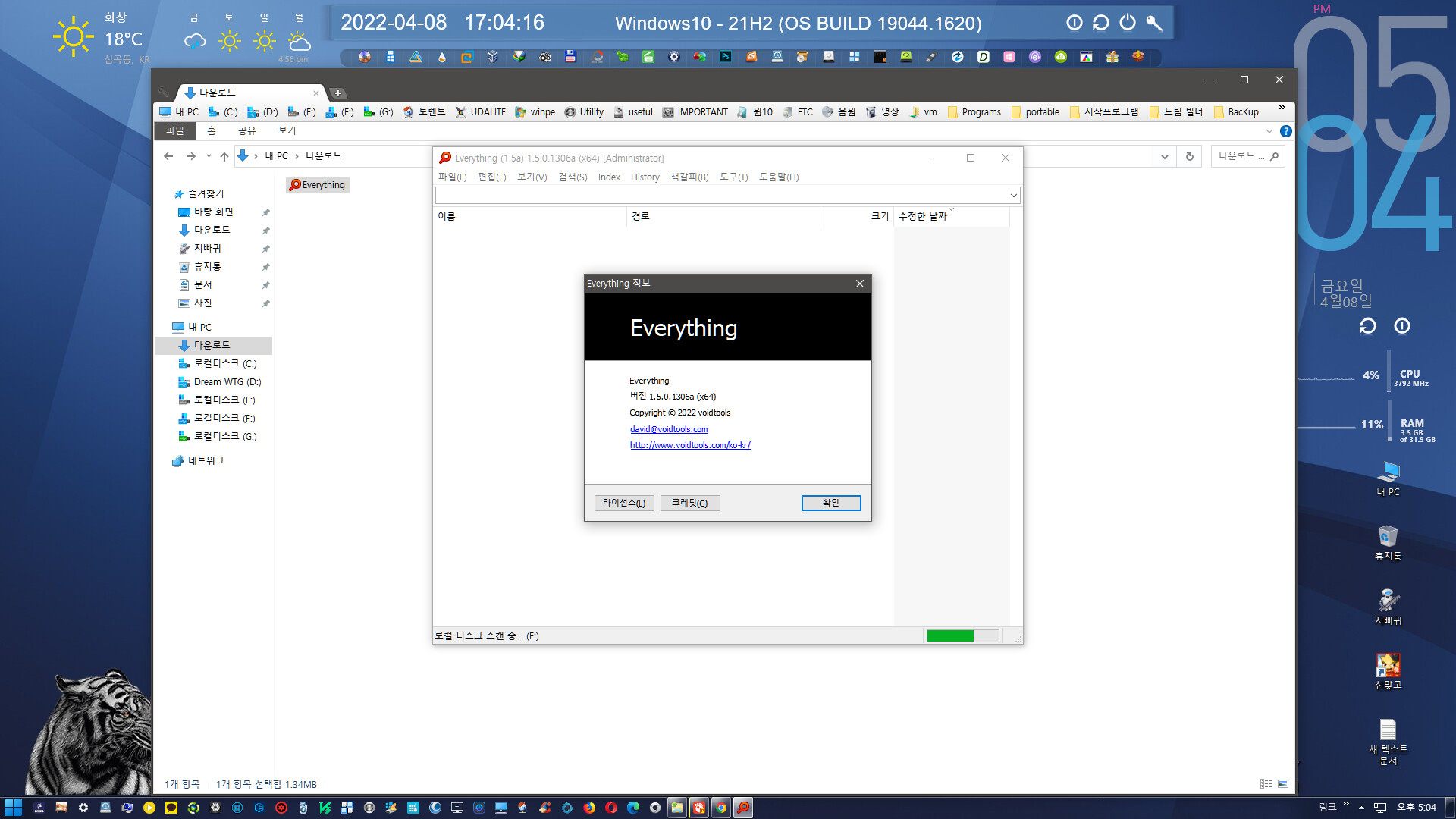Open the Windows Start button
The image size is (1456, 819).
tap(13, 808)
